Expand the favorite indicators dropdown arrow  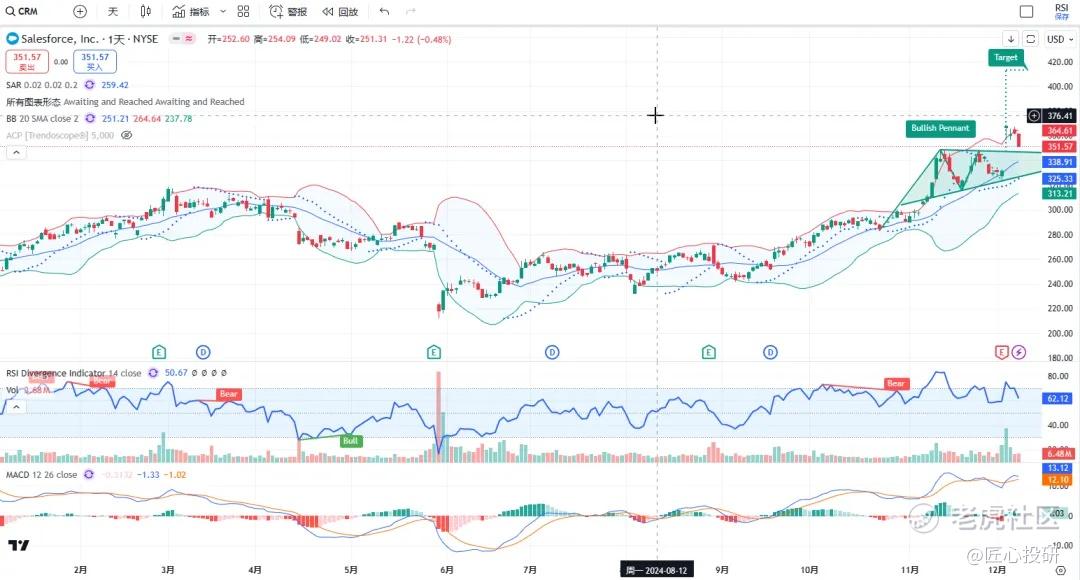point(223,11)
